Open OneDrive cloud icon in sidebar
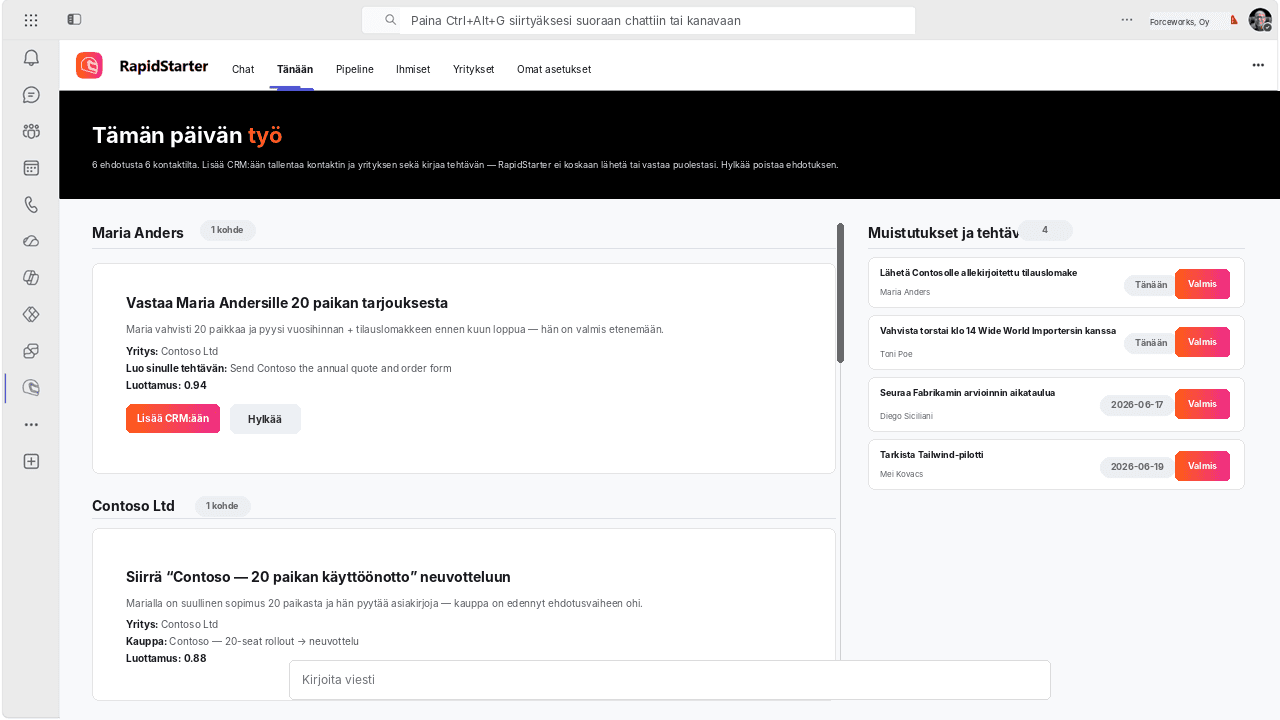Image resolution: width=1280 pixels, height=720 pixels. pyautogui.click(x=31, y=241)
